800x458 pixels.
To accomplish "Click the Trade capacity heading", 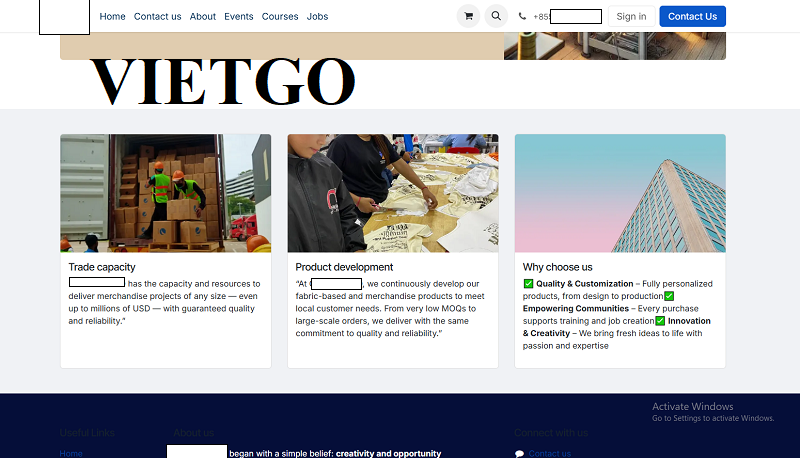I will click(102, 267).
